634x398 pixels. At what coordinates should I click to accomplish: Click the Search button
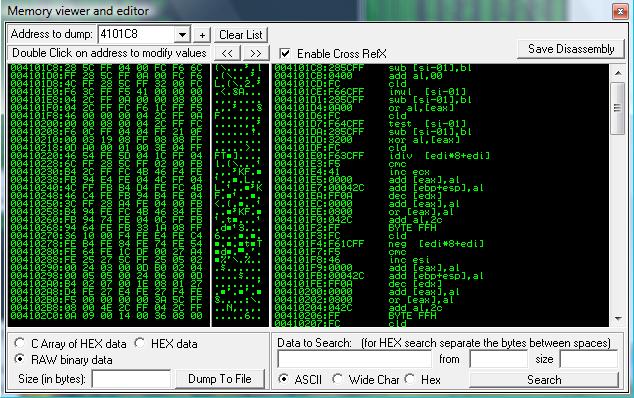click(544, 380)
